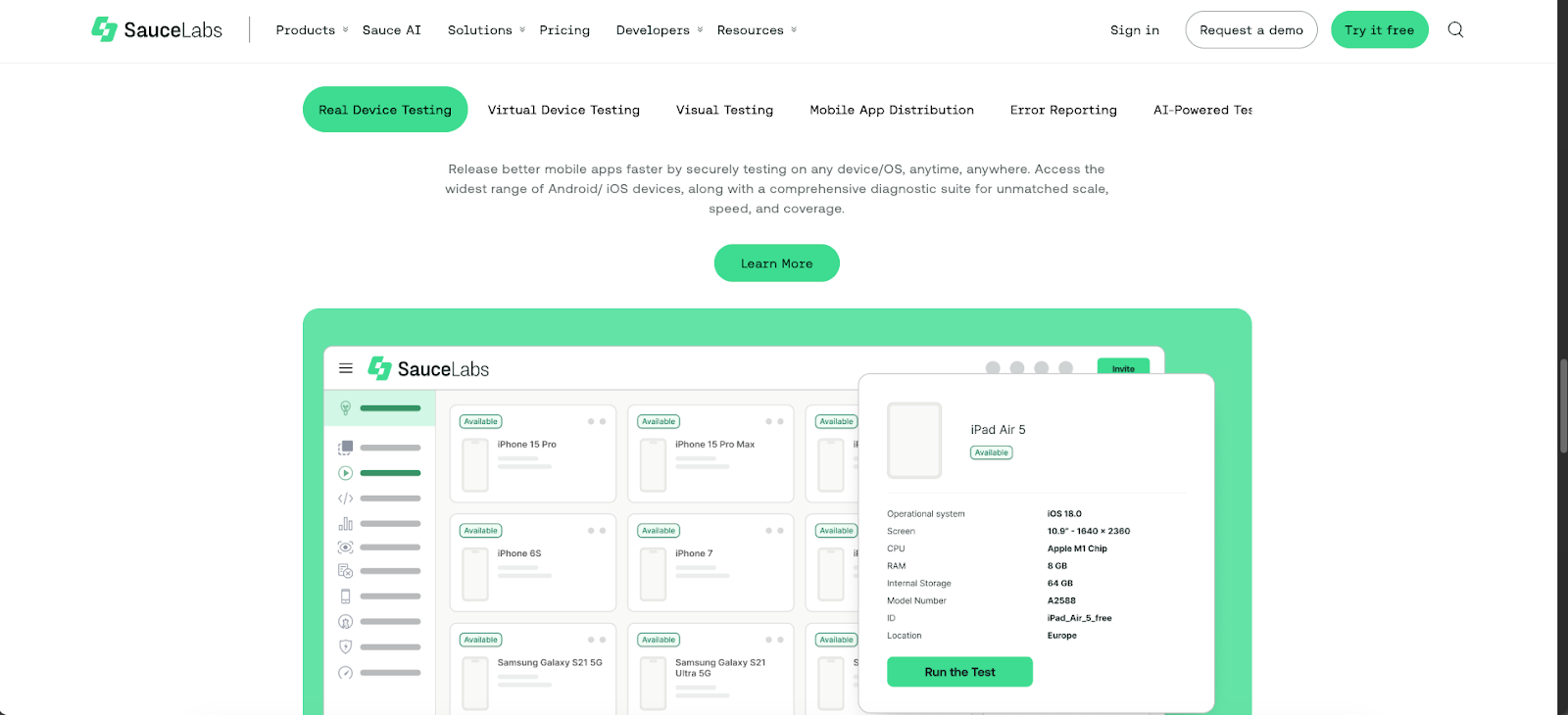Click the iPhone 15 Pro Max device icon
Image resolution: width=1568 pixels, height=715 pixels.
pyautogui.click(x=653, y=465)
